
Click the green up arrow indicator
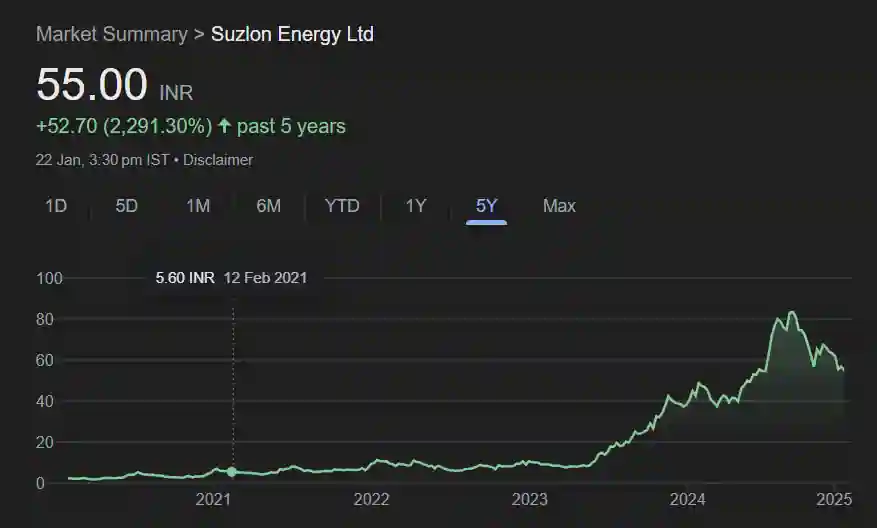(224, 125)
